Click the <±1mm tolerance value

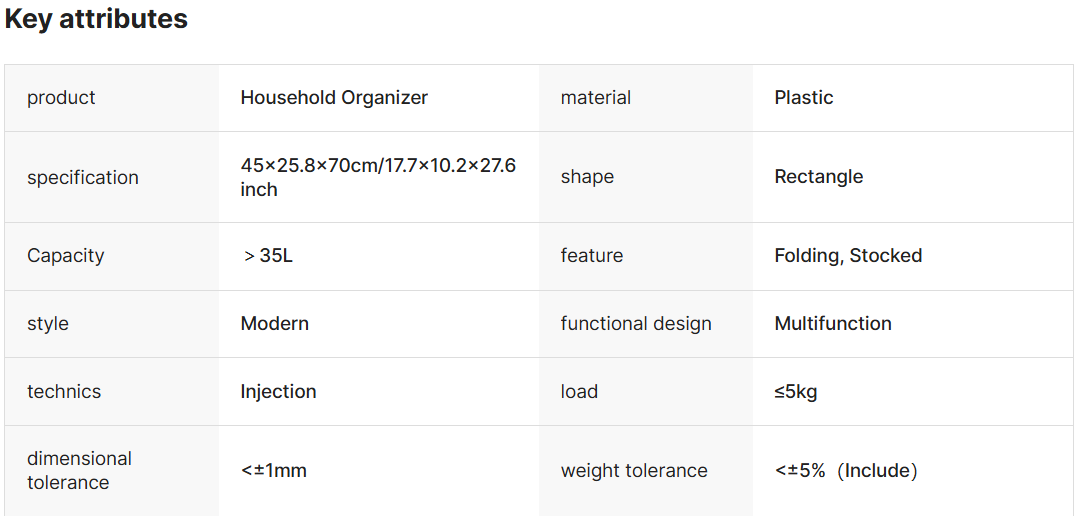[274, 470]
